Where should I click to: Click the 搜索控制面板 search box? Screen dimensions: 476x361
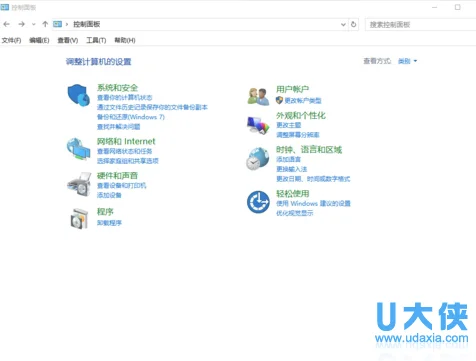pos(421,24)
